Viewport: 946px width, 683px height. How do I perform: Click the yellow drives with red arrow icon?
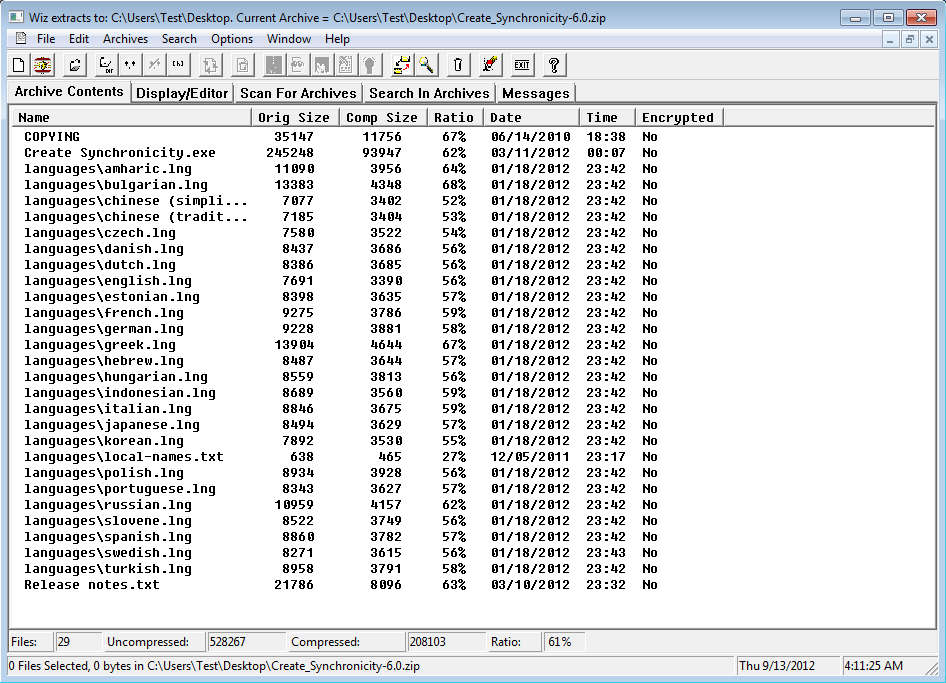[402, 65]
